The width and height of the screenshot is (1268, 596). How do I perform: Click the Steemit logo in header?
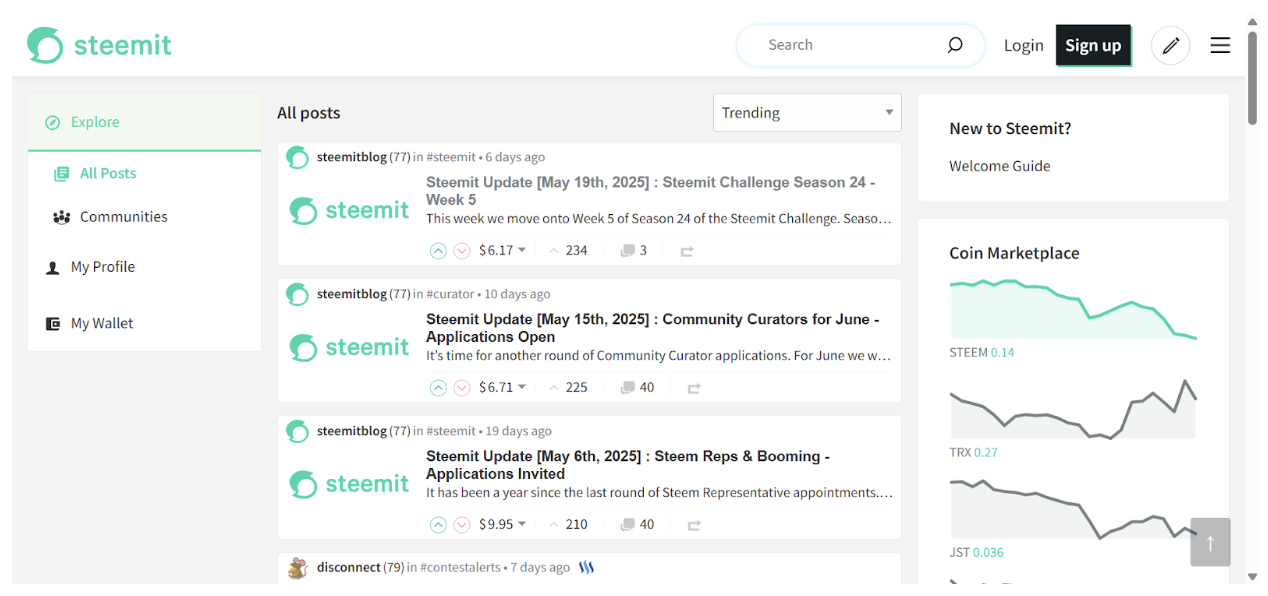[99, 45]
